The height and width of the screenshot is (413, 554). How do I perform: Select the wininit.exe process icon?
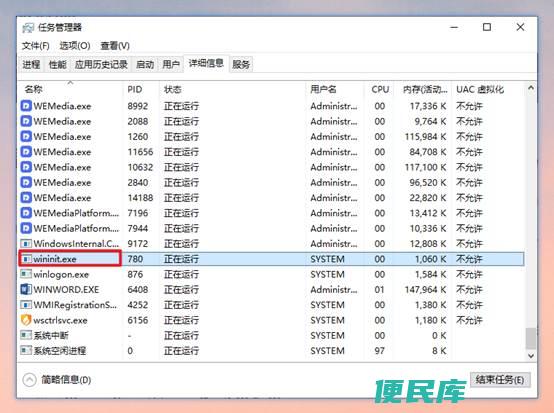[26, 259]
